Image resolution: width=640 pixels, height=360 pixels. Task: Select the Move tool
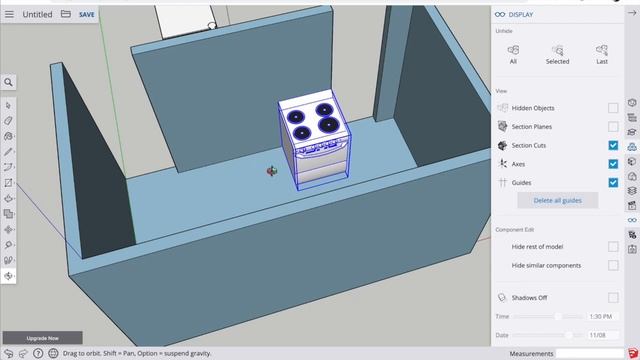(9, 229)
